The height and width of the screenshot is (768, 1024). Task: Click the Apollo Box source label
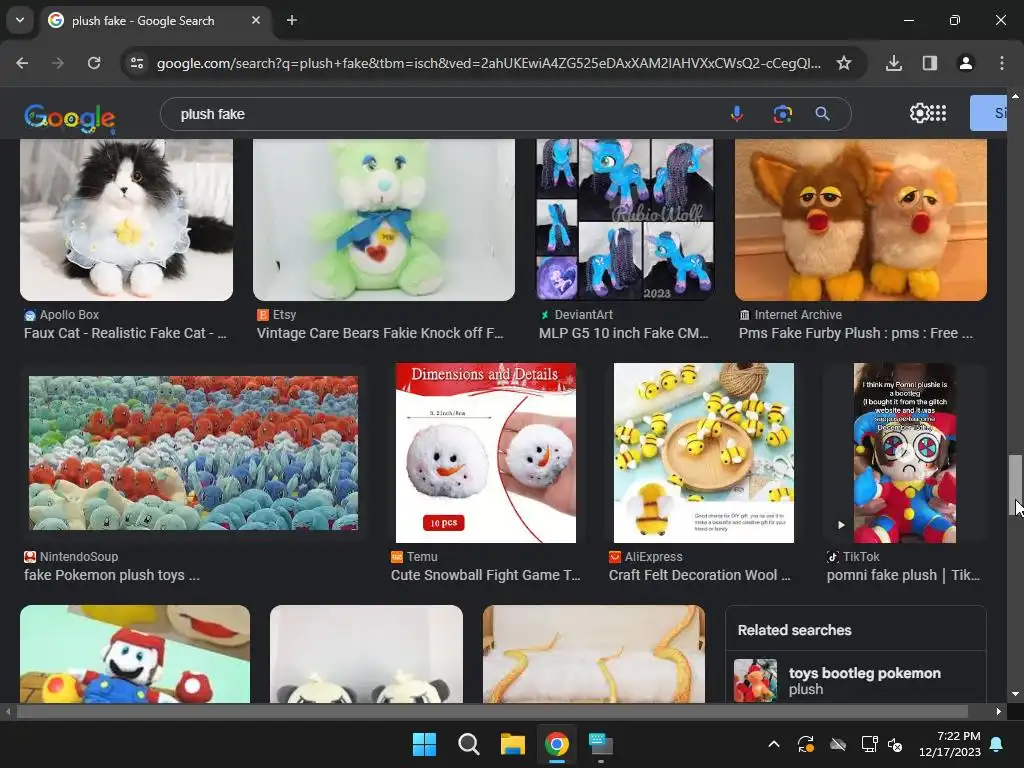click(x=69, y=315)
